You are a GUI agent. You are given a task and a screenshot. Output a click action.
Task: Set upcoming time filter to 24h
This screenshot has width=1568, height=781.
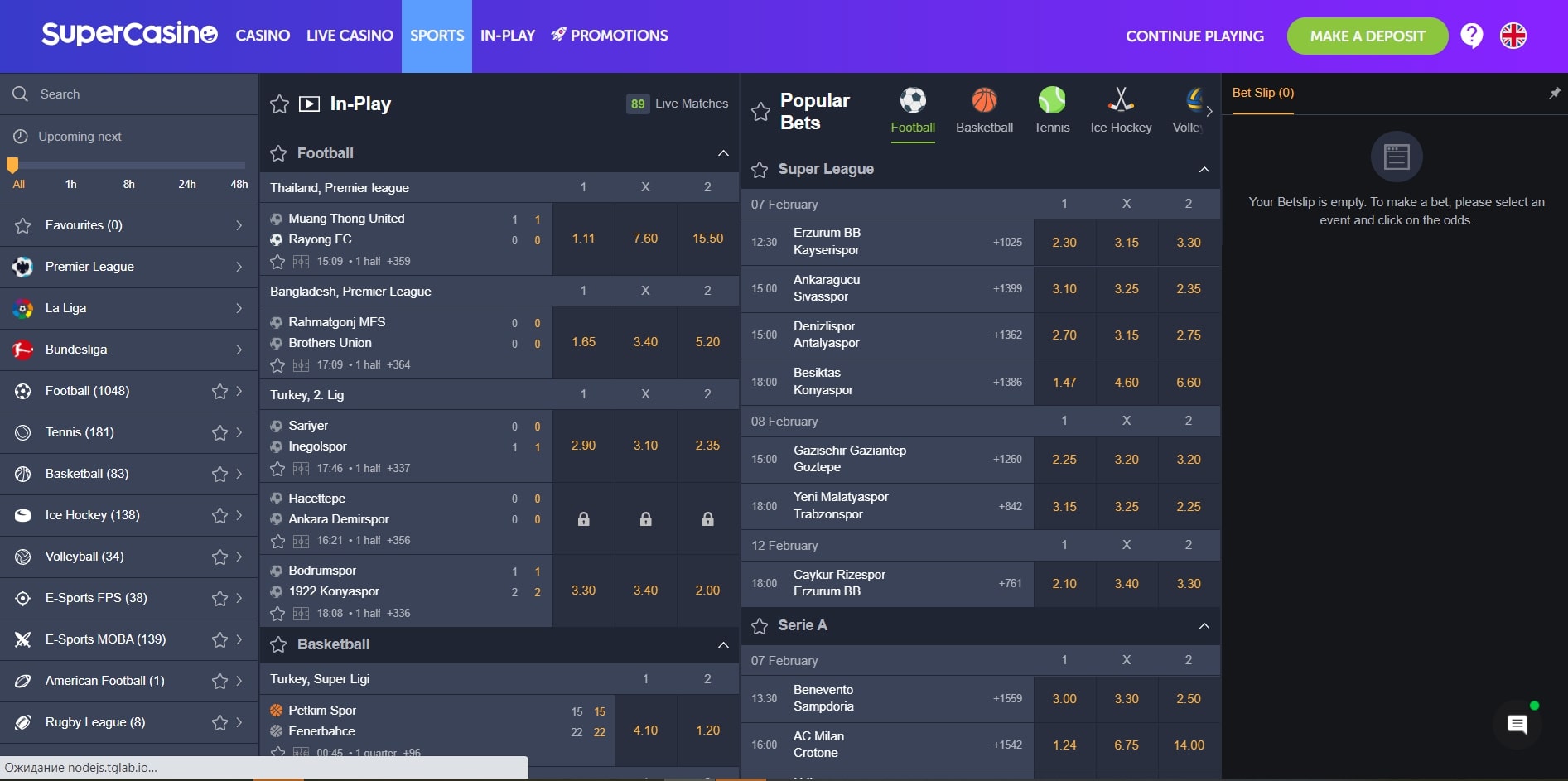point(187,184)
